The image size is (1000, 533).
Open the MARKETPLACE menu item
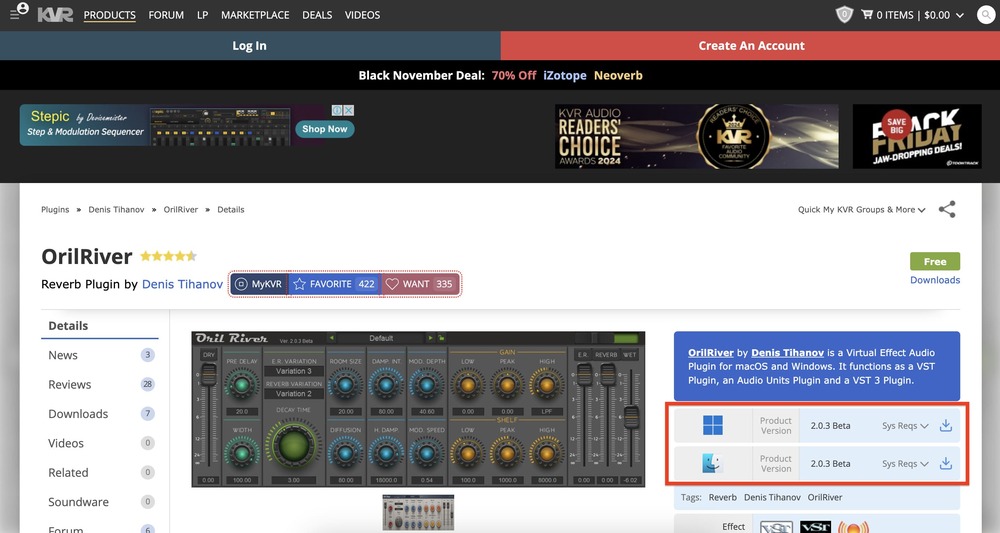coord(255,15)
